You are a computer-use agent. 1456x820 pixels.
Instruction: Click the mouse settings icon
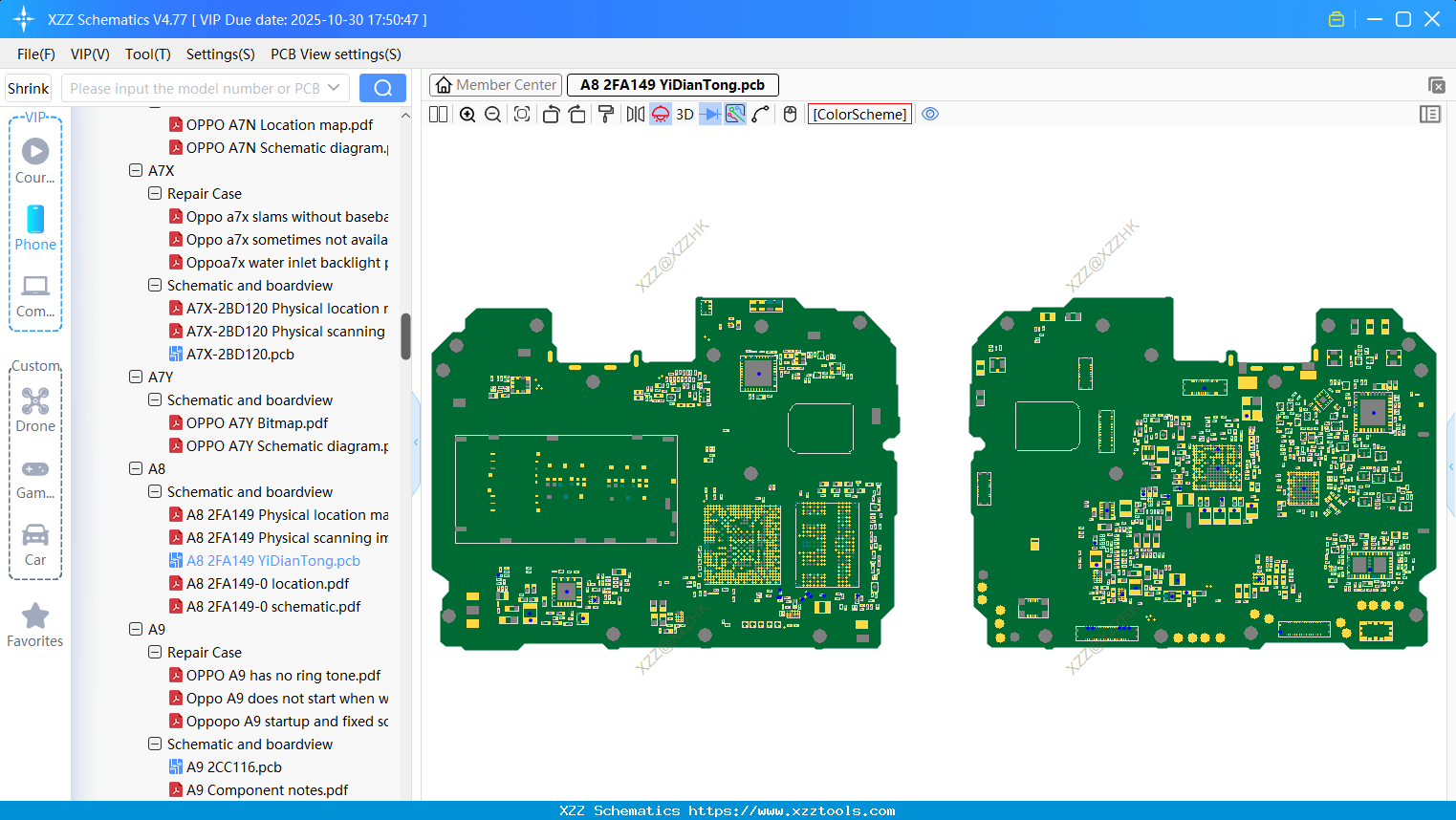[790, 115]
